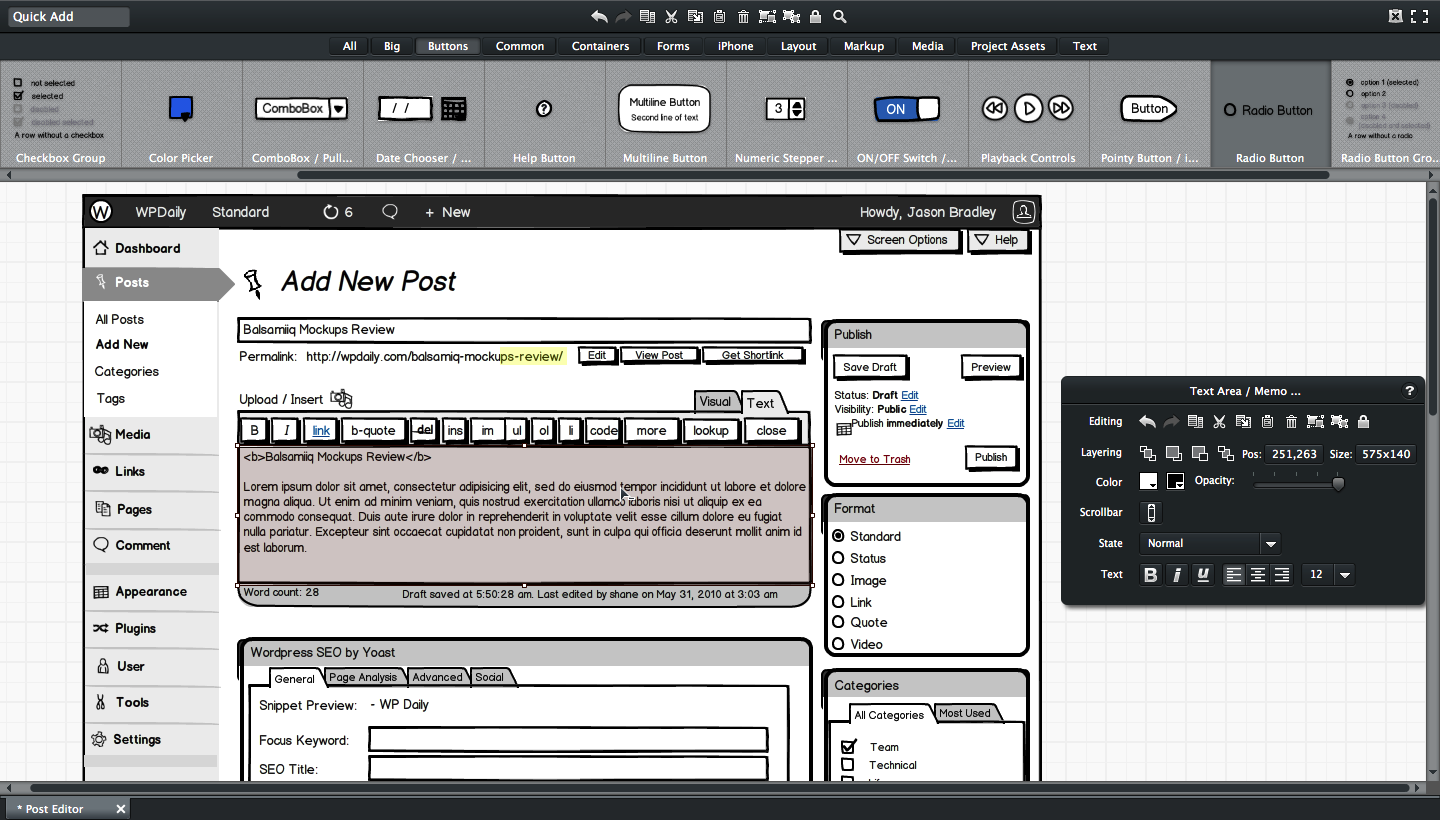Open the Screen Options expander
This screenshot has width=1440, height=820.
(898, 240)
